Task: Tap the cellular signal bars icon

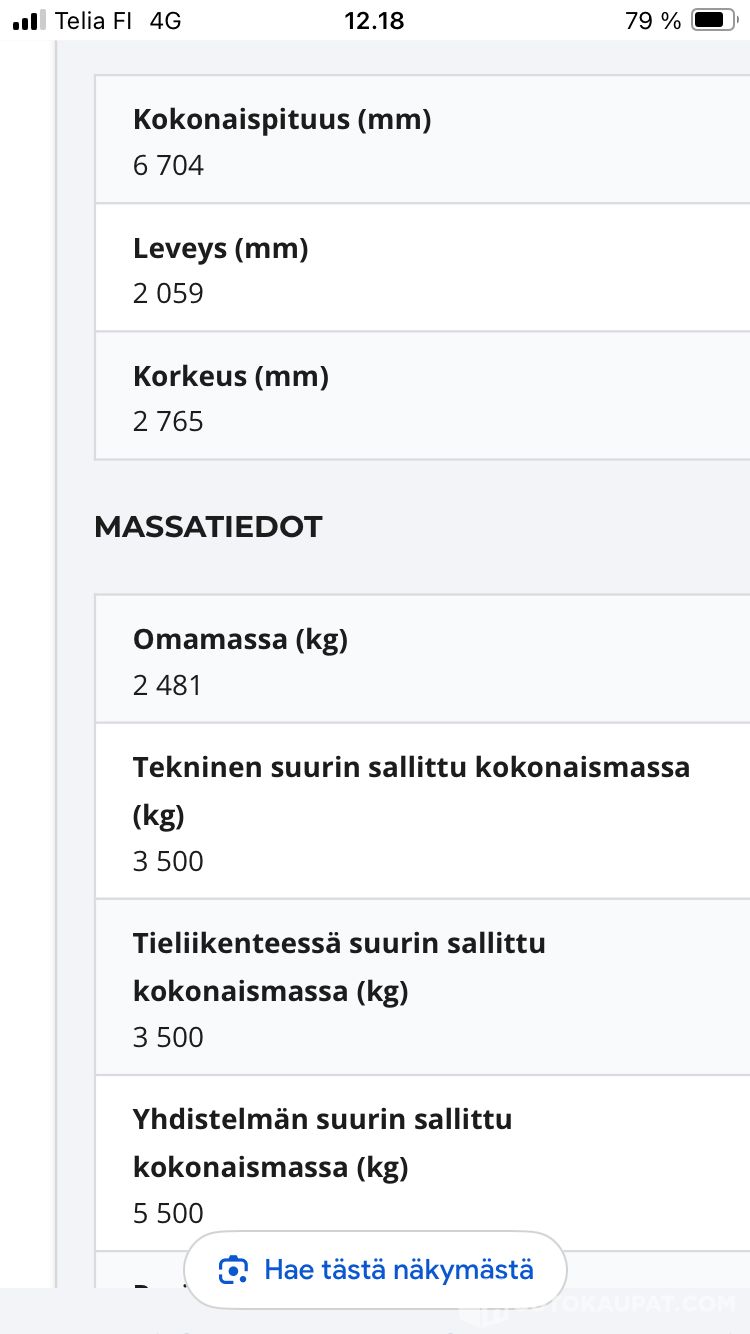Action: [x=29, y=20]
